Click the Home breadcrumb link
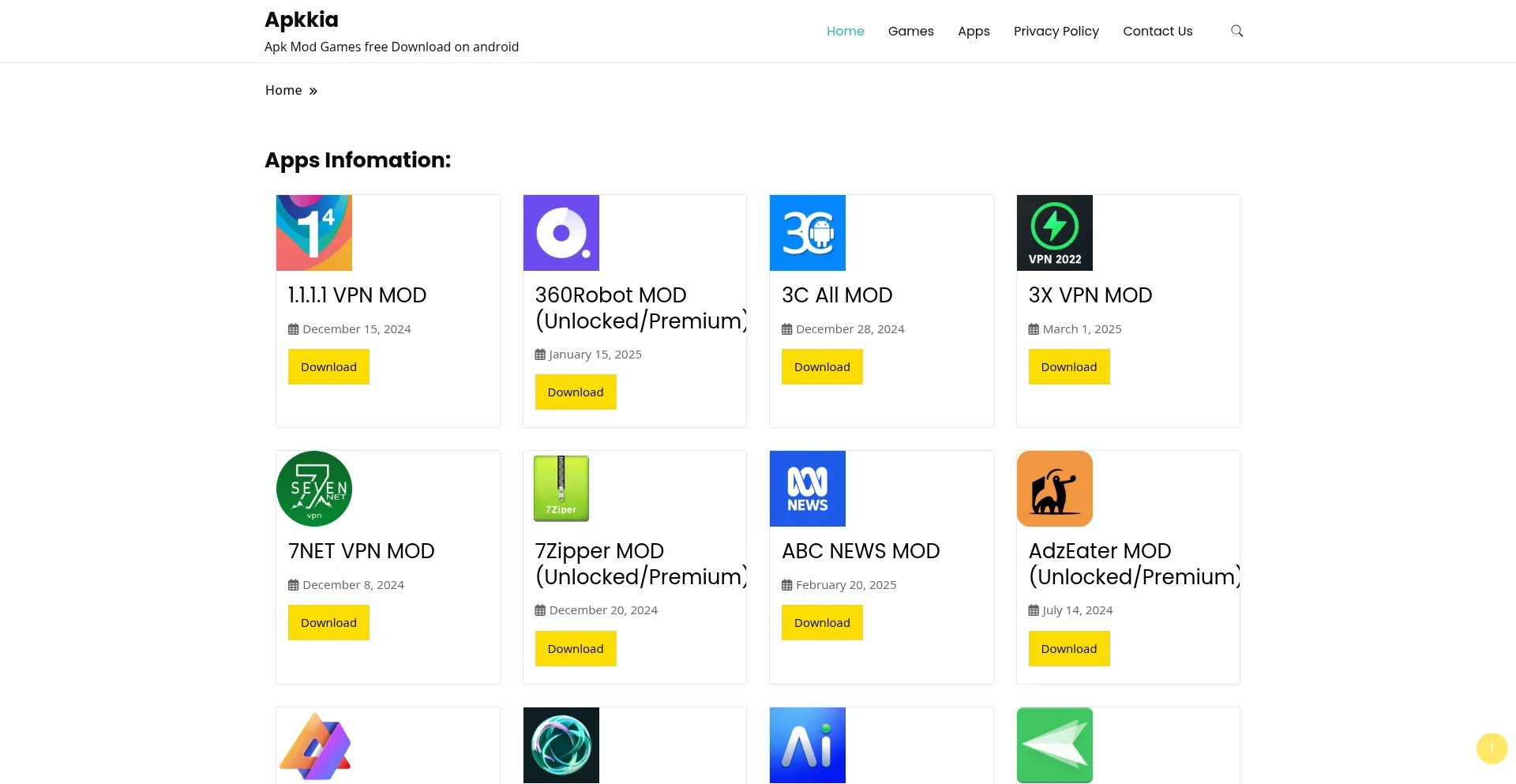1516x784 pixels. [x=283, y=90]
